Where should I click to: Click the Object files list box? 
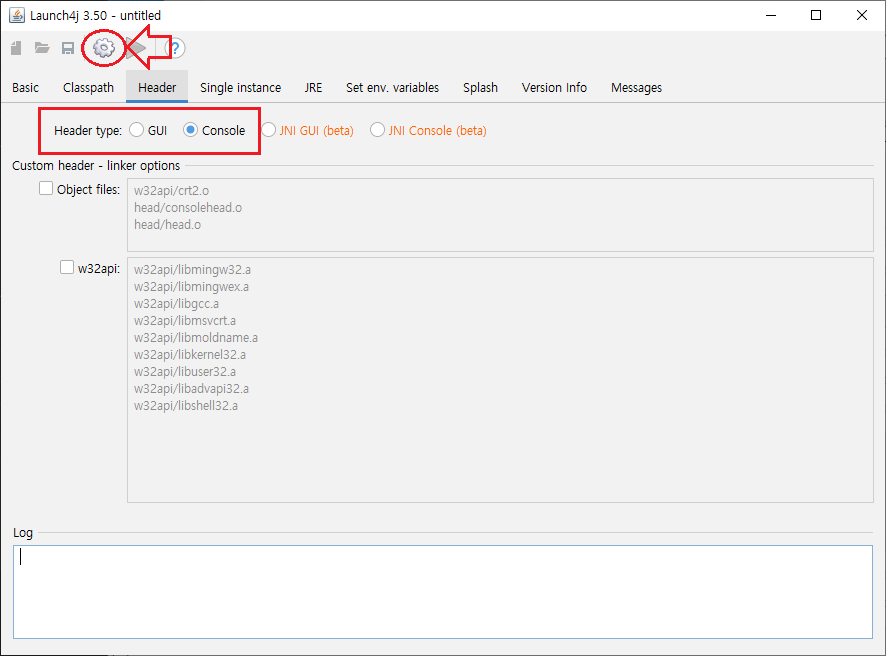[500, 215]
